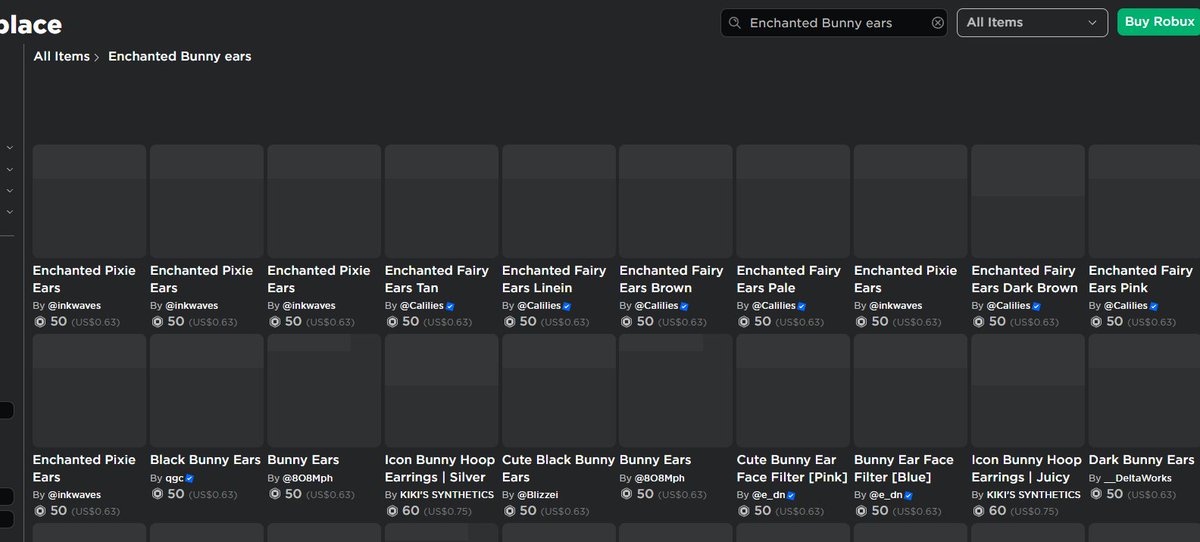Click the verified badge under Enchanted Fairy Ears Linein
1200x542 pixels.
click(567, 306)
